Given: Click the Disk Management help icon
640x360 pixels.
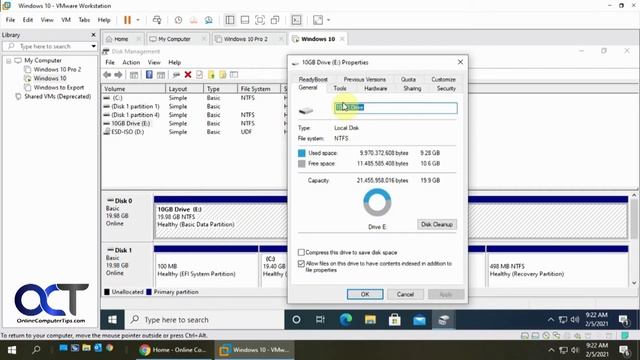Looking at the screenshot, I should [149, 75].
